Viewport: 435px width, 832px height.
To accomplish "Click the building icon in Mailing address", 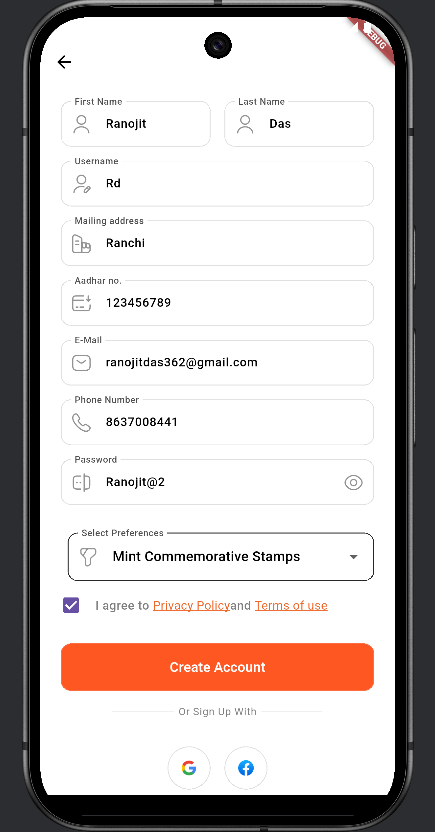I will (81, 244).
